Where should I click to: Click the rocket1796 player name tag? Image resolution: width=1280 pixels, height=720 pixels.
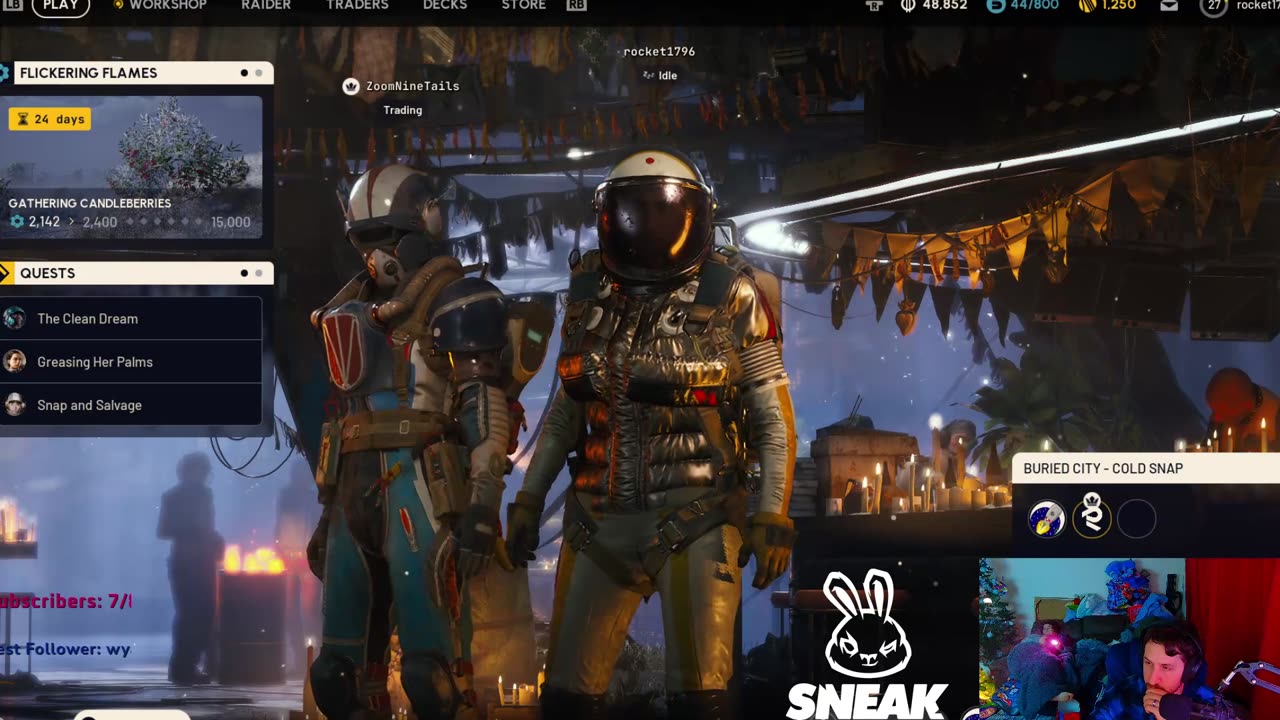coord(659,51)
